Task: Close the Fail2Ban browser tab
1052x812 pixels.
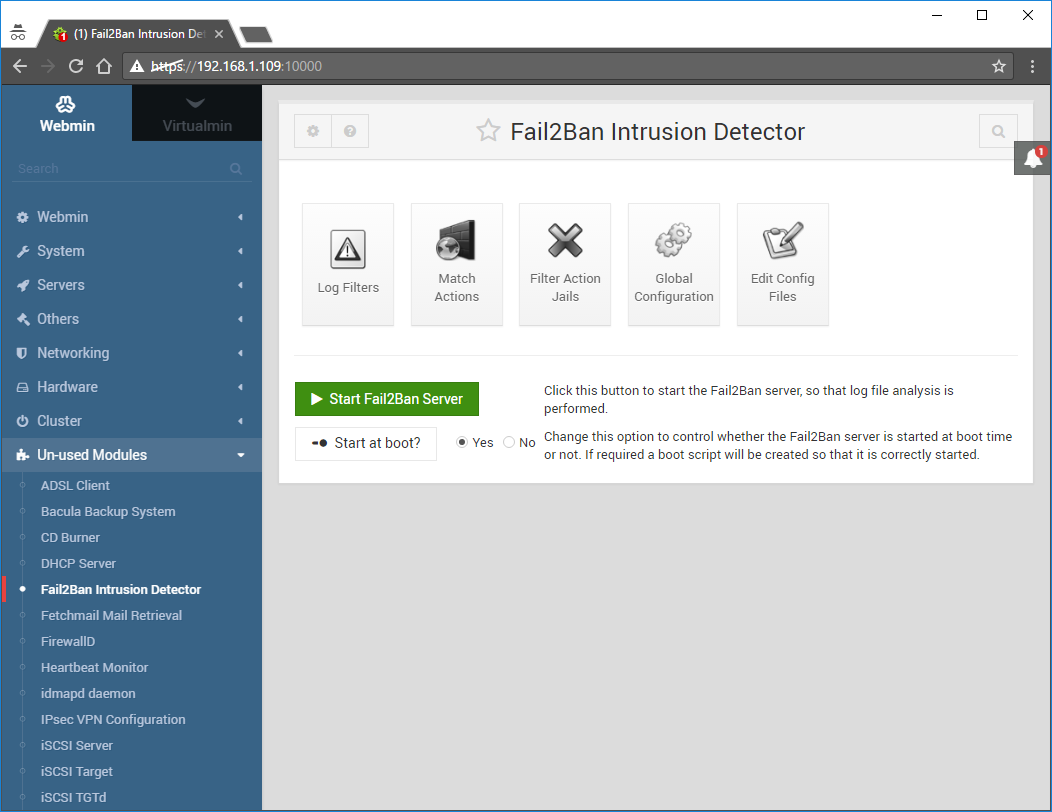Action: click(x=219, y=34)
